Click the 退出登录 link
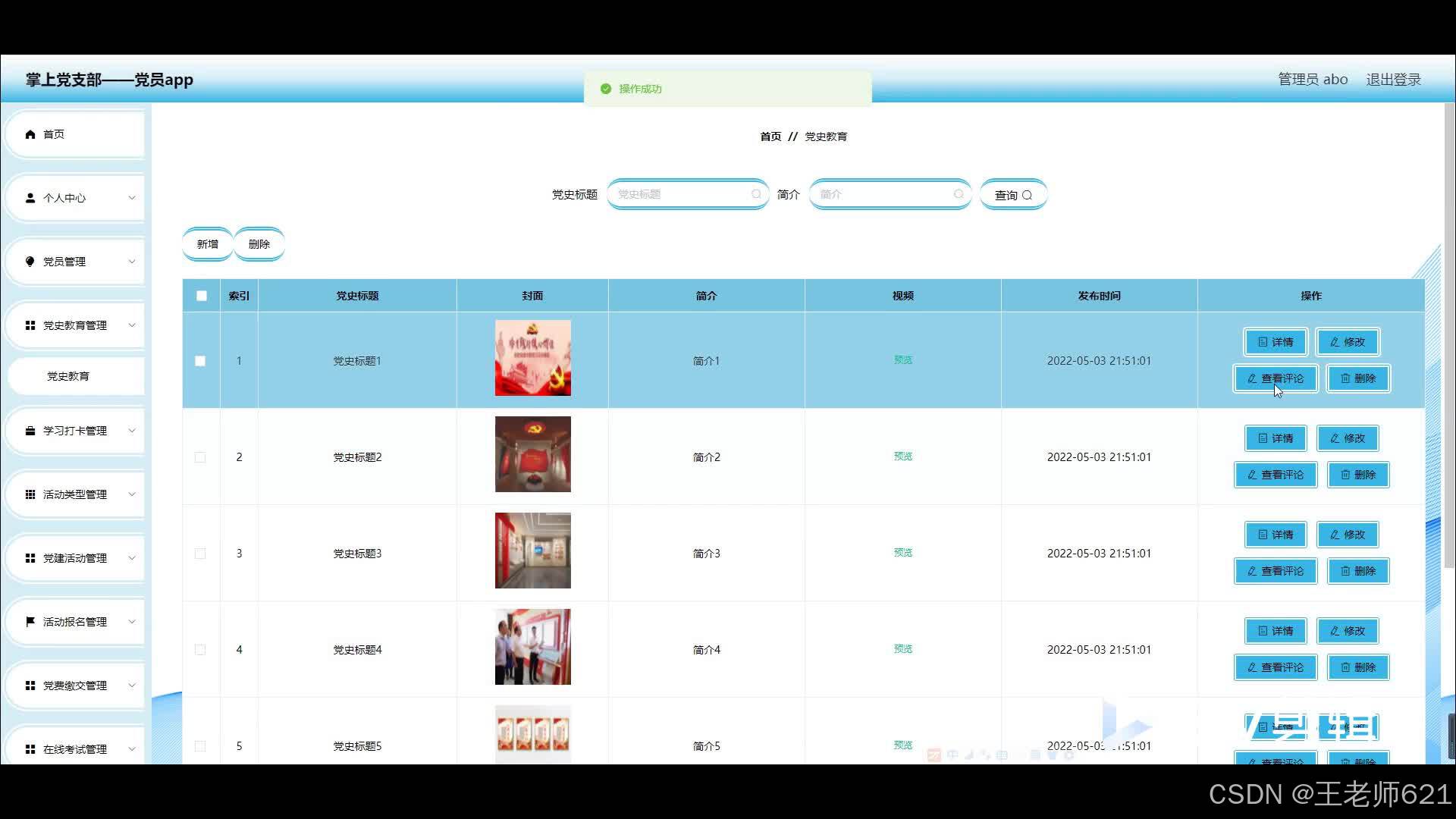This screenshot has height=819, width=1456. (1393, 80)
